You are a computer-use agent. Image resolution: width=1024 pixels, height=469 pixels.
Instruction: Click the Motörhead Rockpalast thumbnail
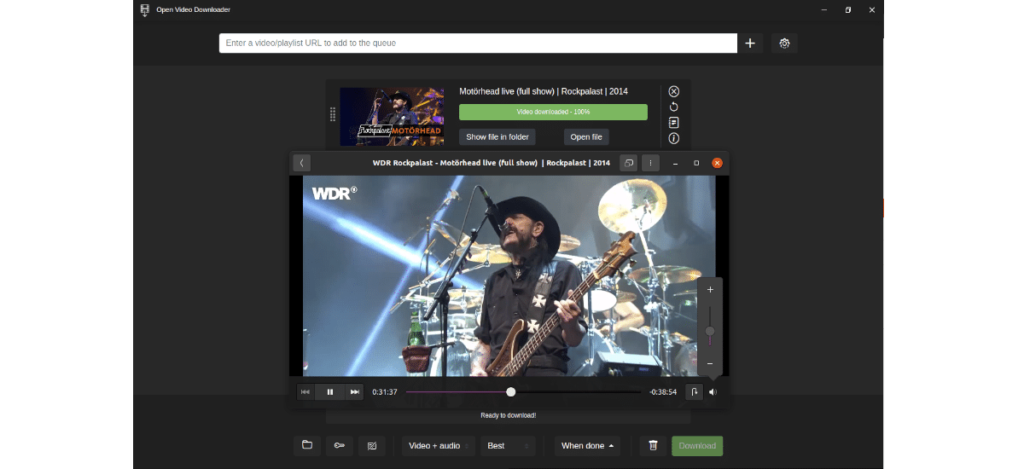392,117
